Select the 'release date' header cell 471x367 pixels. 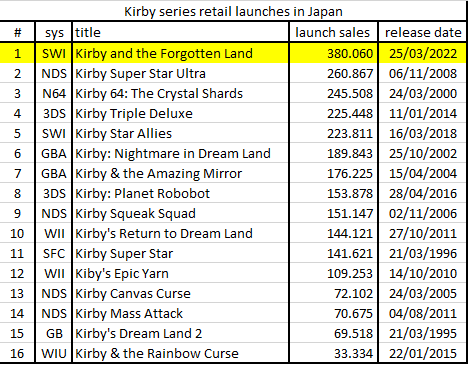(423, 32)
